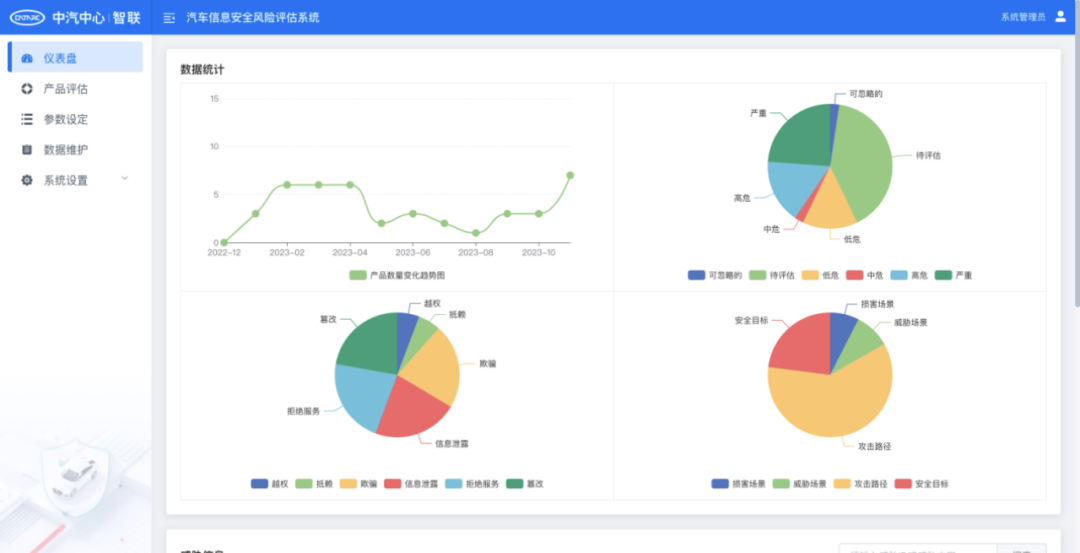This screenshot has width=1080, height=553.
Task: Toggle 抵赖 legend entry
Action: (x=314, y=484)
